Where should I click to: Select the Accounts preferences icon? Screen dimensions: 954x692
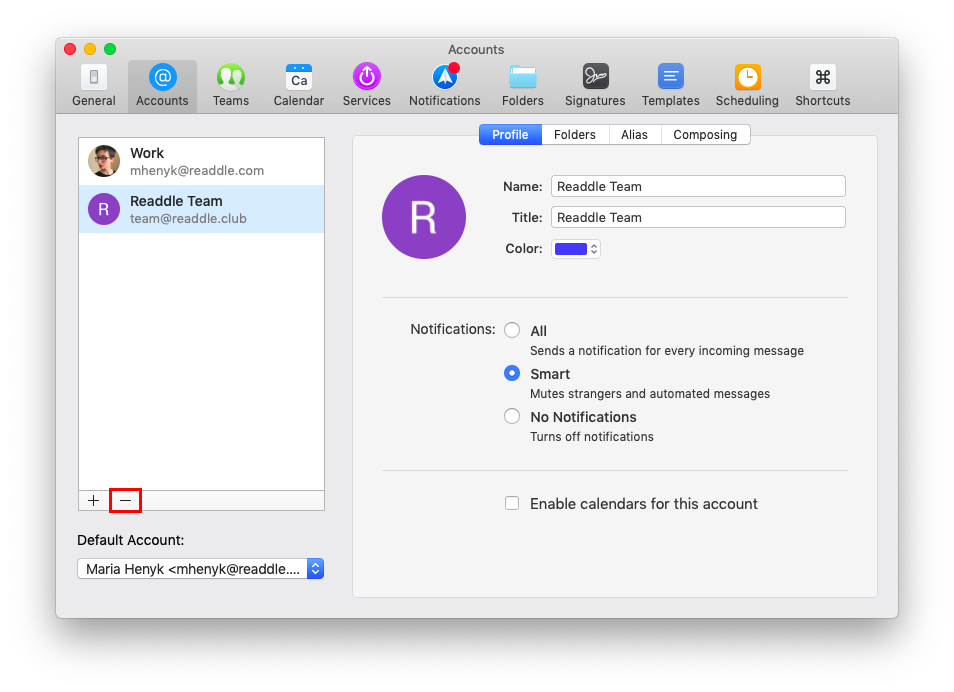pyautogui.click(x=162, y=86)
